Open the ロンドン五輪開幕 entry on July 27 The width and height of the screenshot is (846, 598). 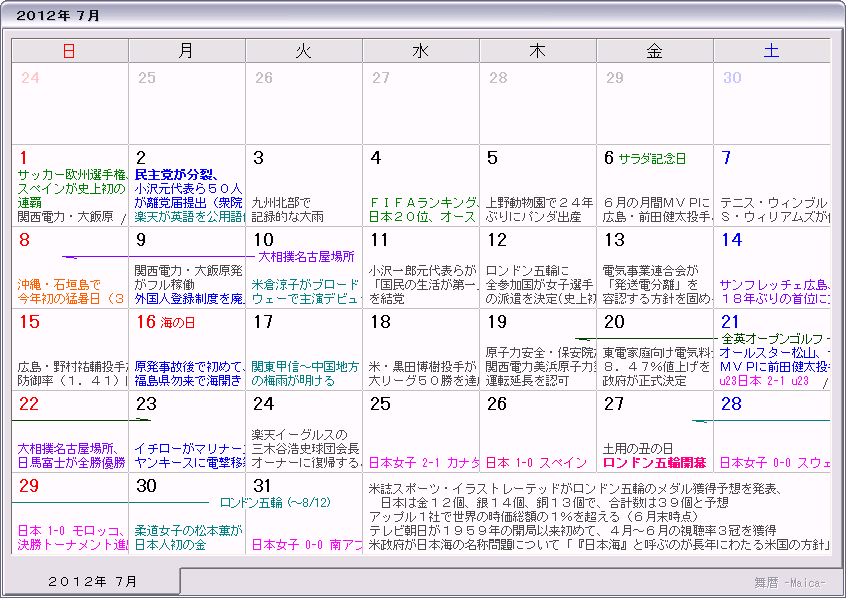click(654, 463)
